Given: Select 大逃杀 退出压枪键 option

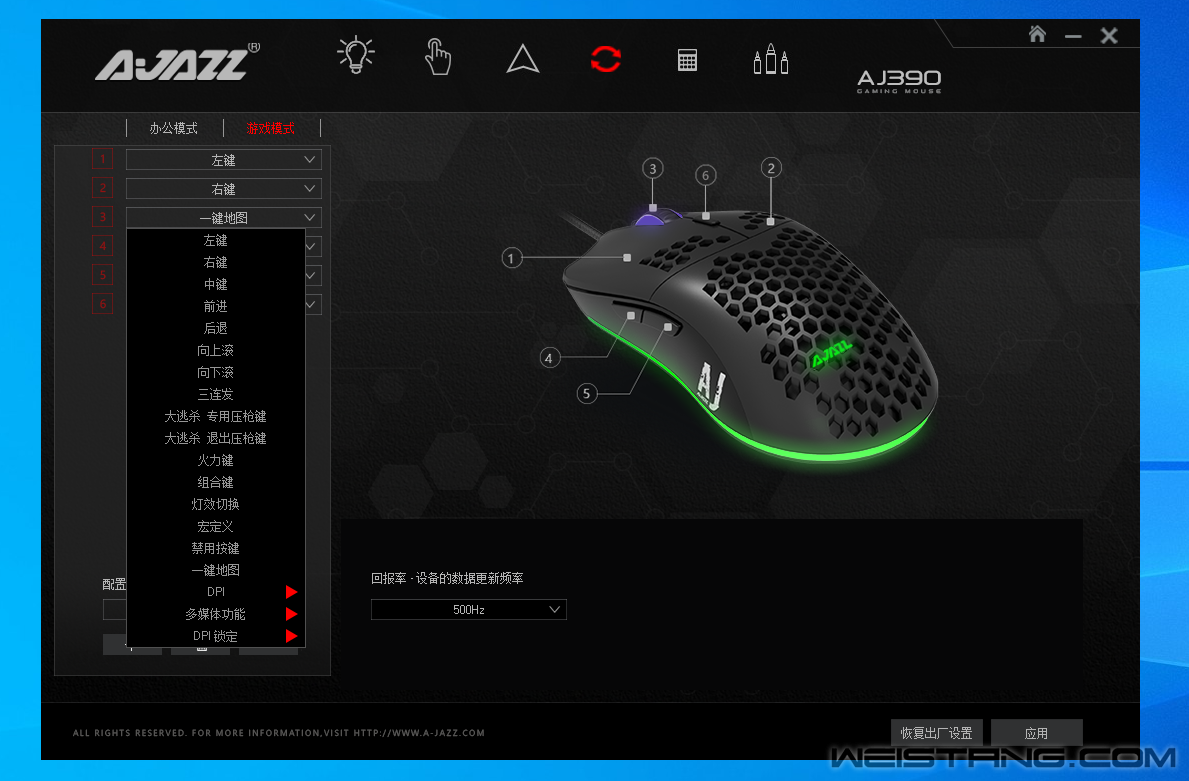Looking at the screenshot, I should click(215, 438).
